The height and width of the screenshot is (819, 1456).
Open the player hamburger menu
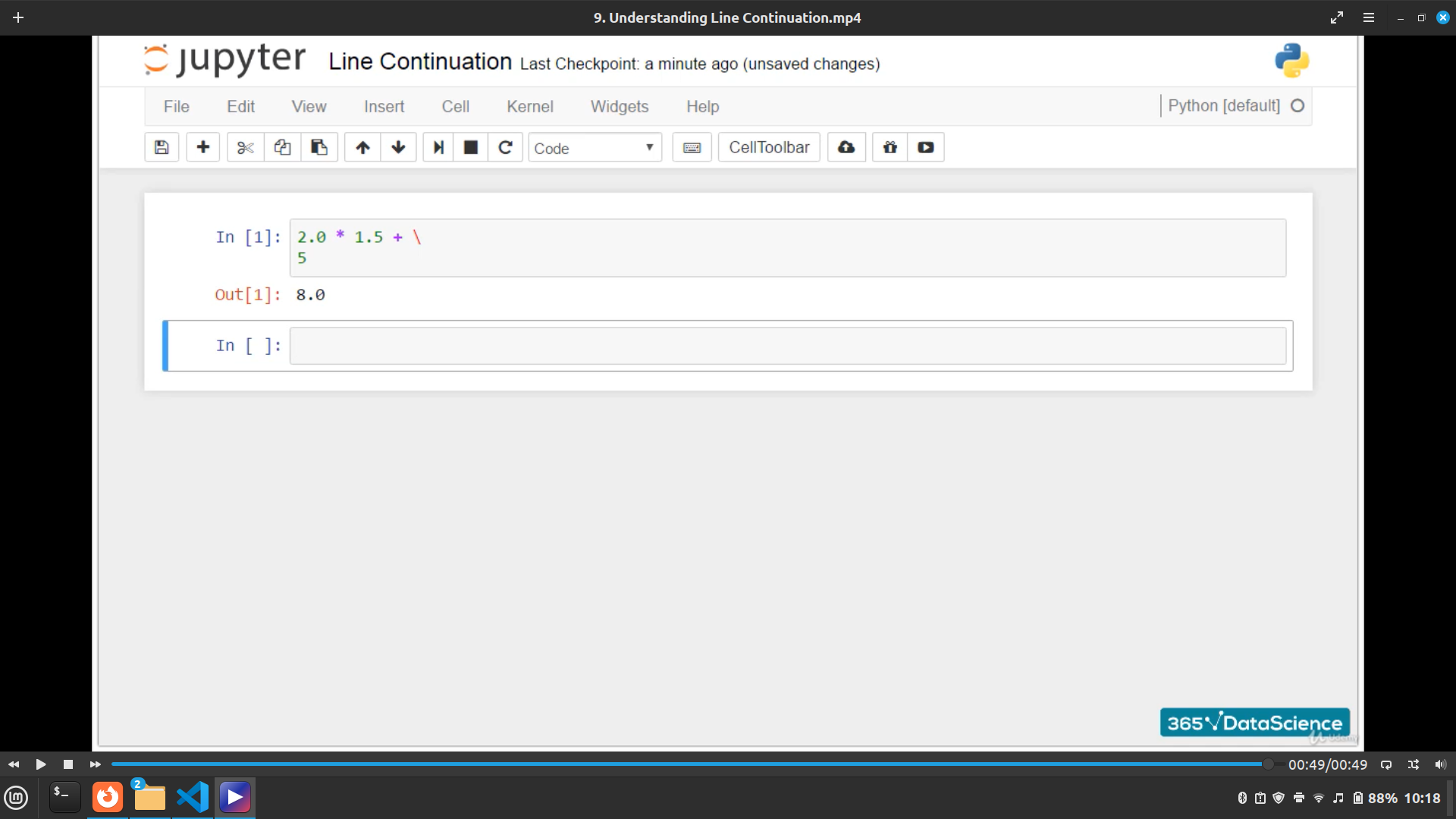click(1369, 17)
